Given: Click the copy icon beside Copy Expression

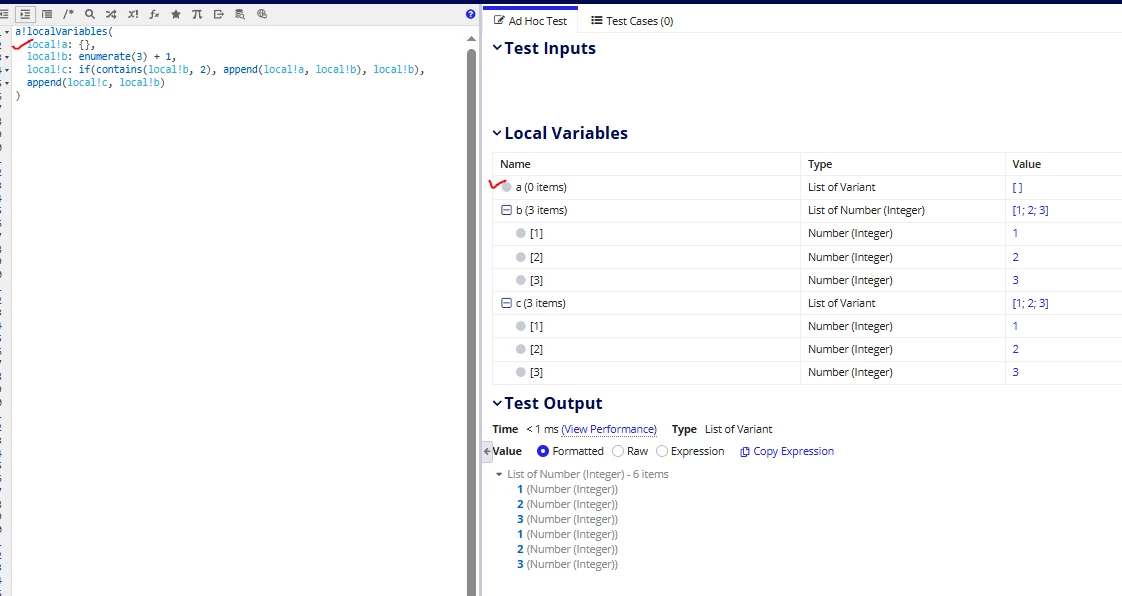Looking at the screenshot, I should pos(744,451).
